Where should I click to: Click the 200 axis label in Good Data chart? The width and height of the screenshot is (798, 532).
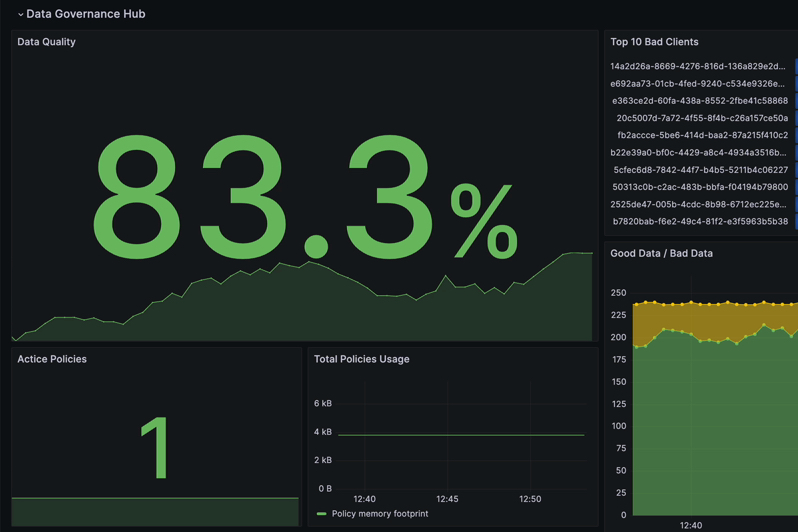coord(618,337)
